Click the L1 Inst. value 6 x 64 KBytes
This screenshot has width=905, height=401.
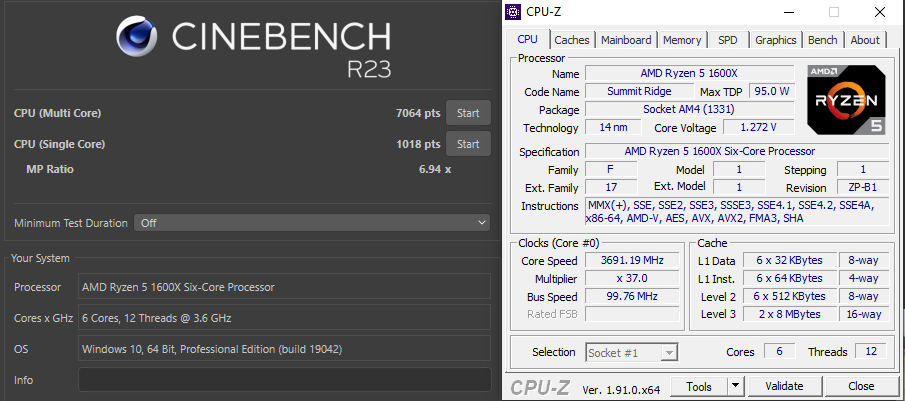click(x=790, y=278)
